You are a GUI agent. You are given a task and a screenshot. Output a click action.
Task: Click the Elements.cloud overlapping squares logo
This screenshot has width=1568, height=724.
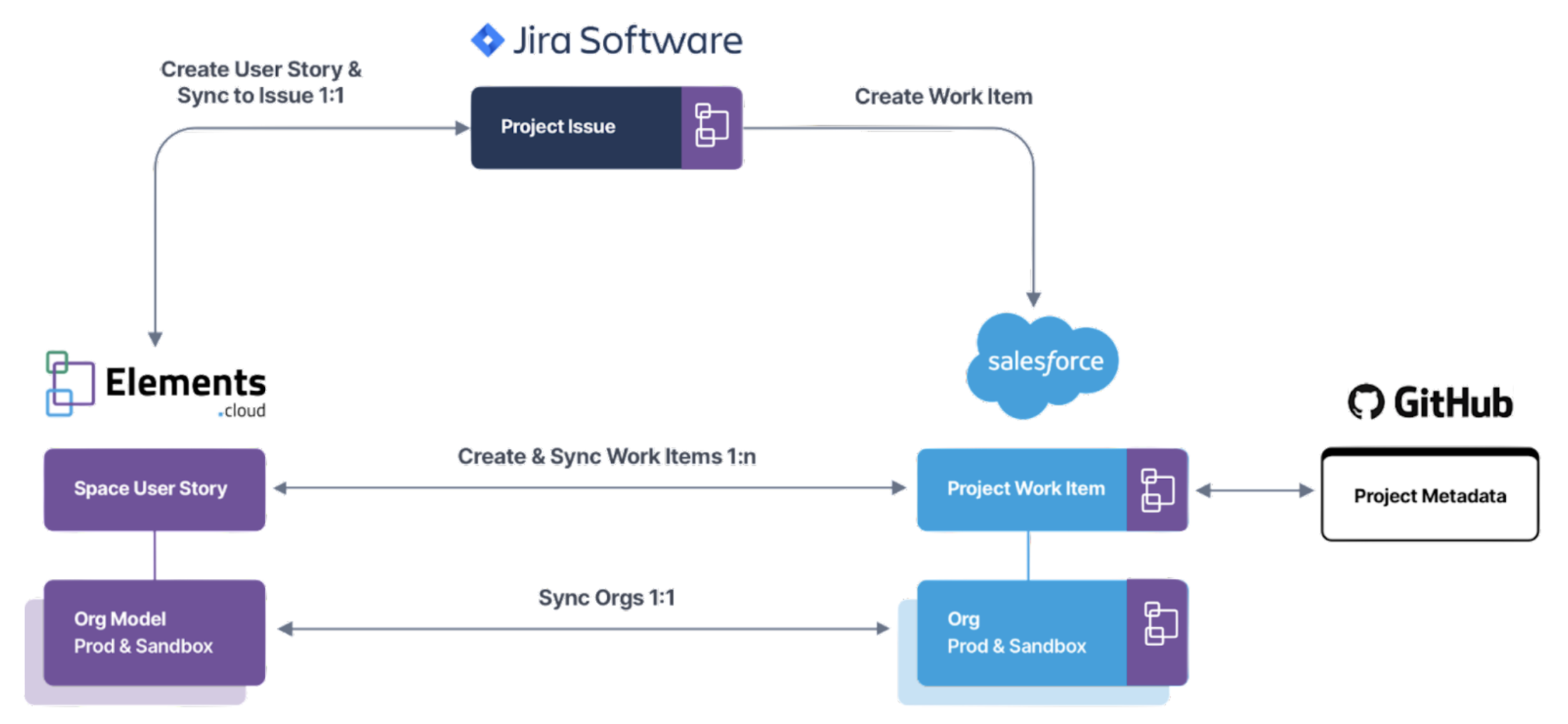(70, 384)
